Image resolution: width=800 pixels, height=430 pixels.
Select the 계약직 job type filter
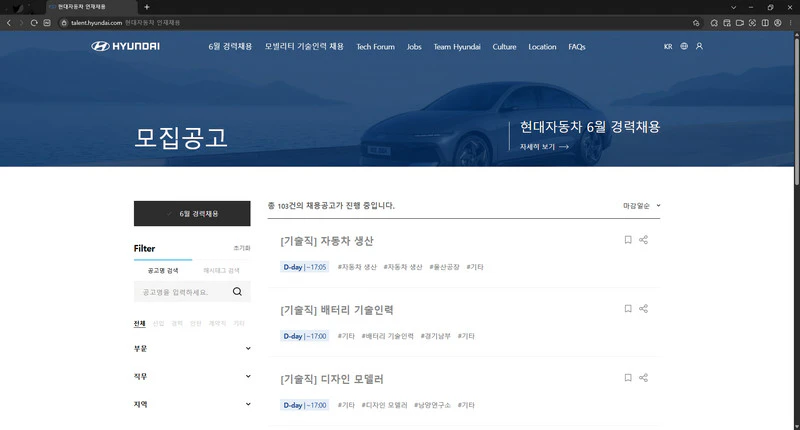point(217,323)
